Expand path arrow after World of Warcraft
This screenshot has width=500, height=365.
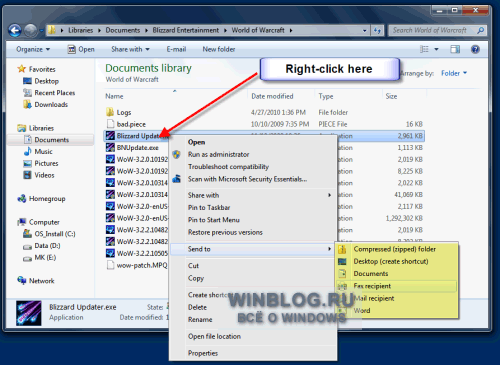[291, 30]
